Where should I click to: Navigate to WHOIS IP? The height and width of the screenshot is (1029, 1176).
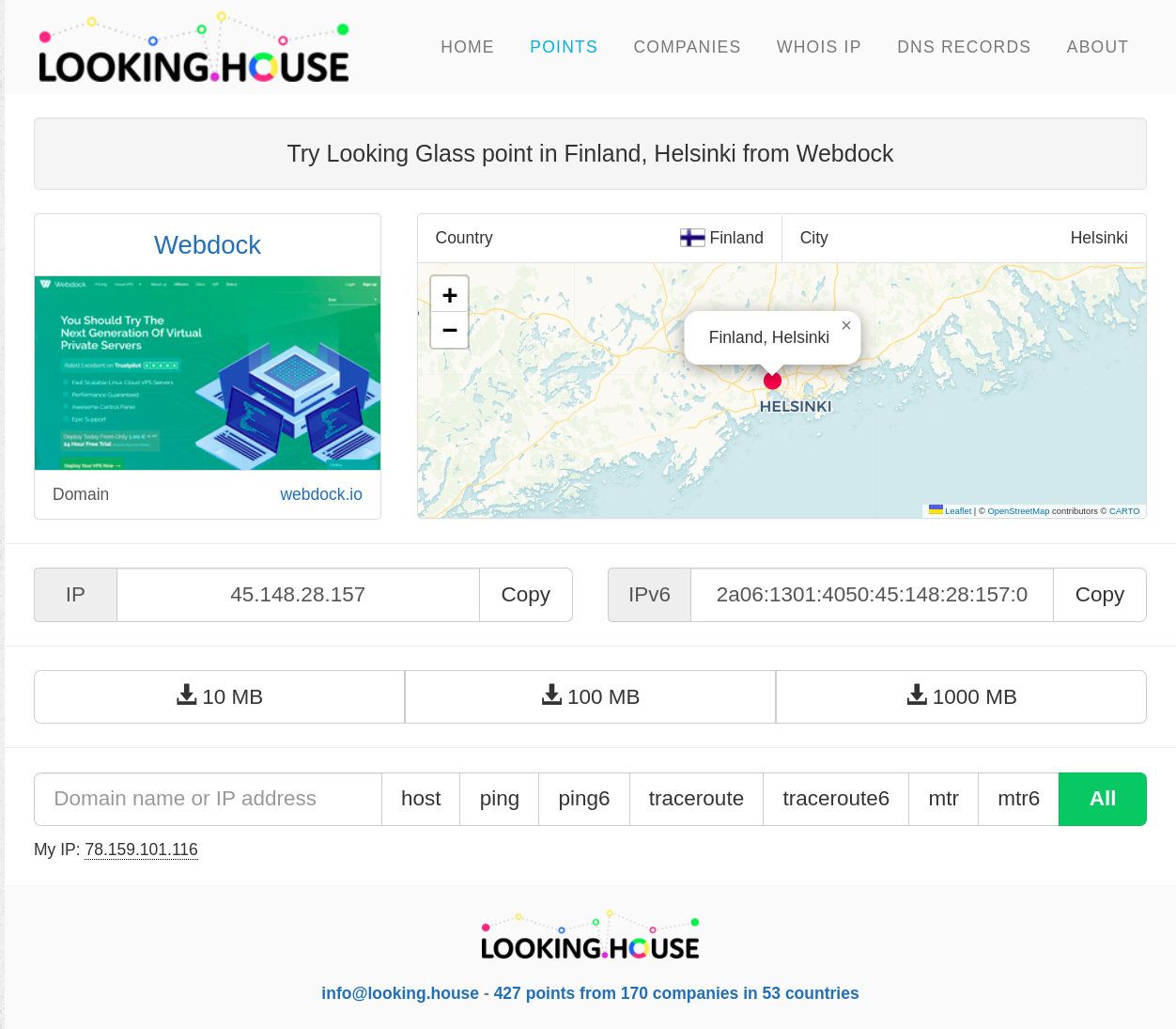818,47
